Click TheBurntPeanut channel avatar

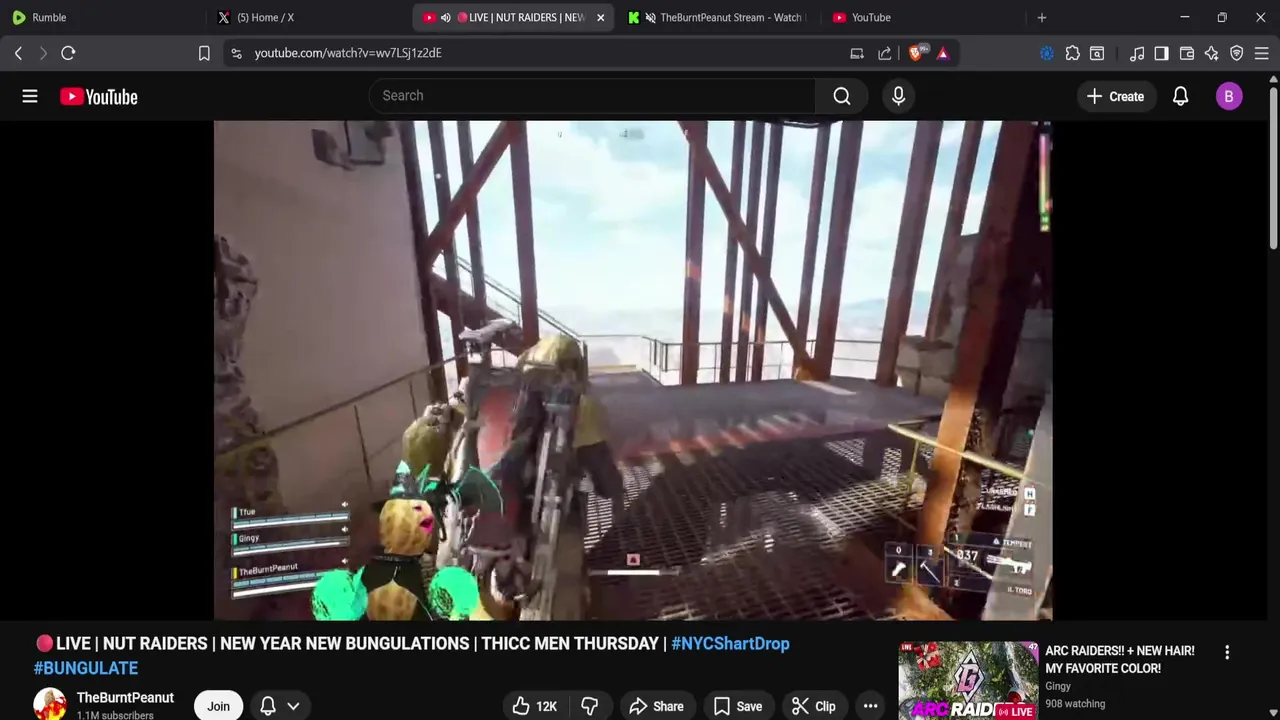click(x=50, y=705)
